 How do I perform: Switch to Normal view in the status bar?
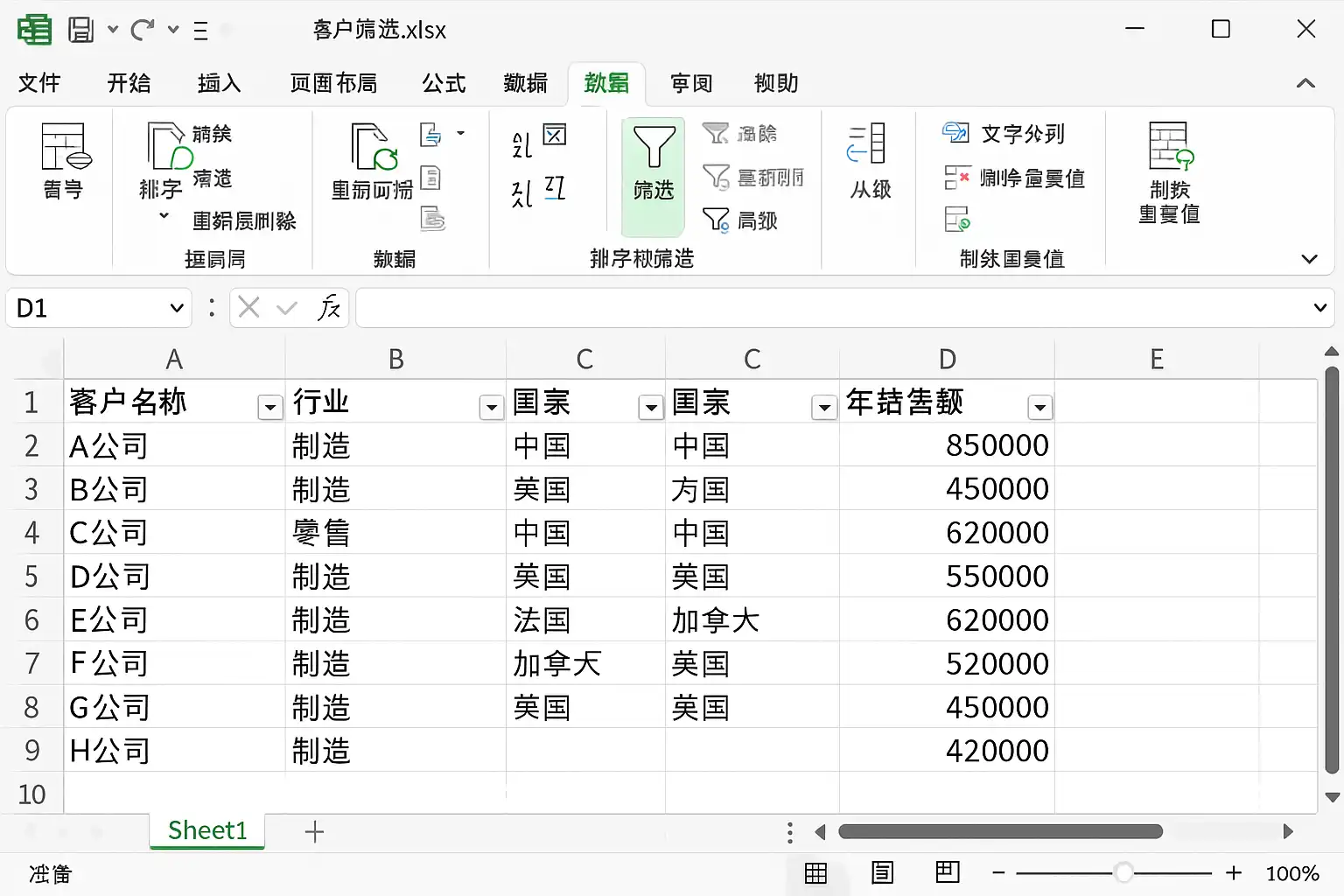(815, 872)
